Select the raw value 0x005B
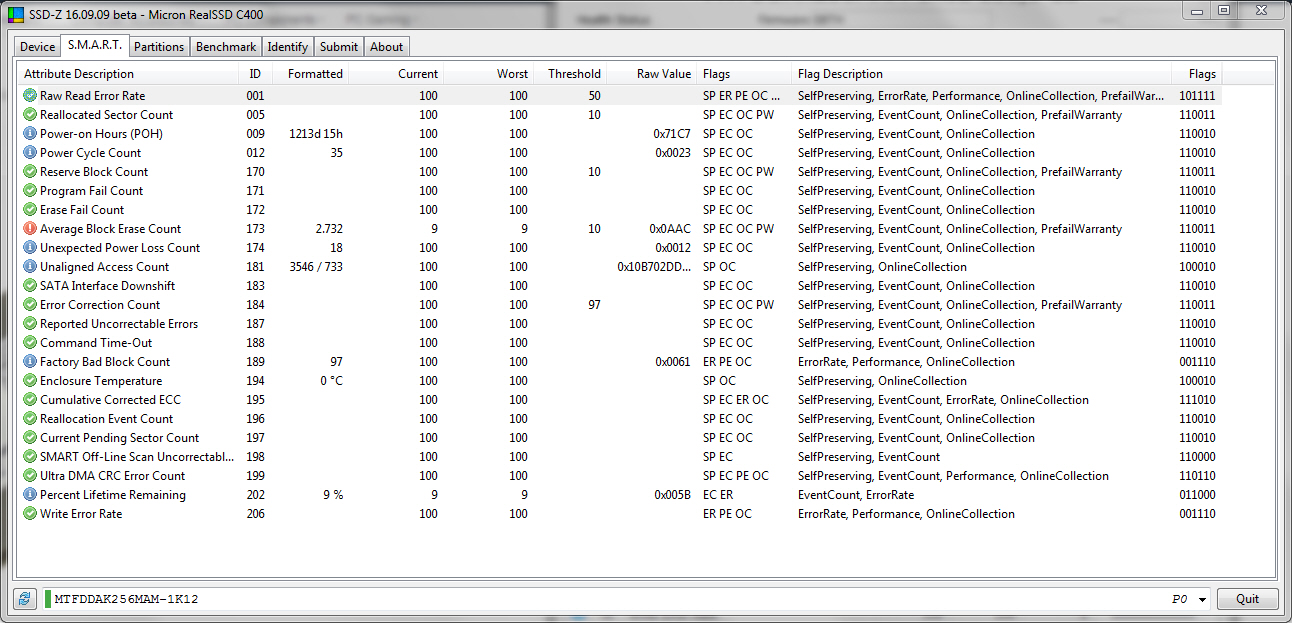 click(672, 495)
